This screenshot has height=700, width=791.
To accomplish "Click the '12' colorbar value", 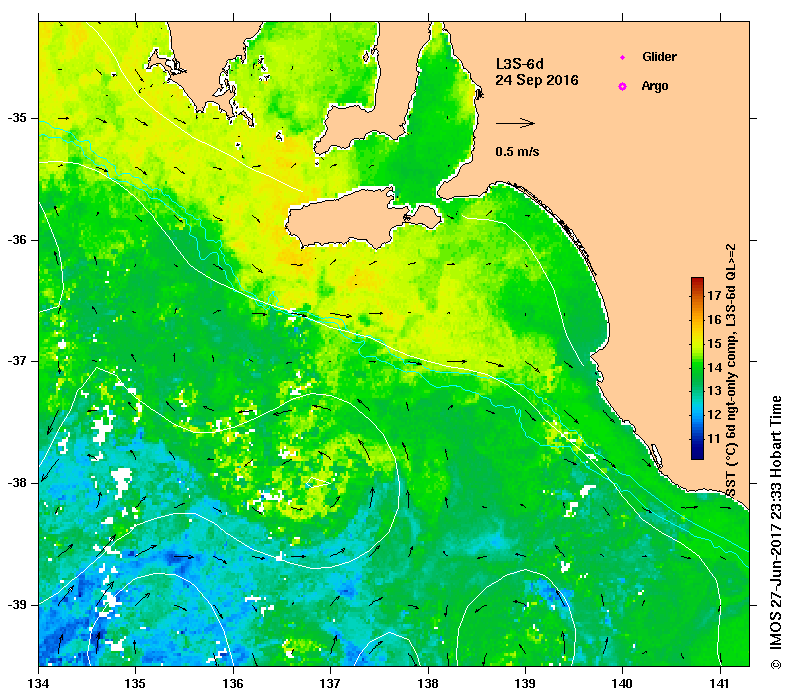I will pyautogui.click(x=714, y=415).
